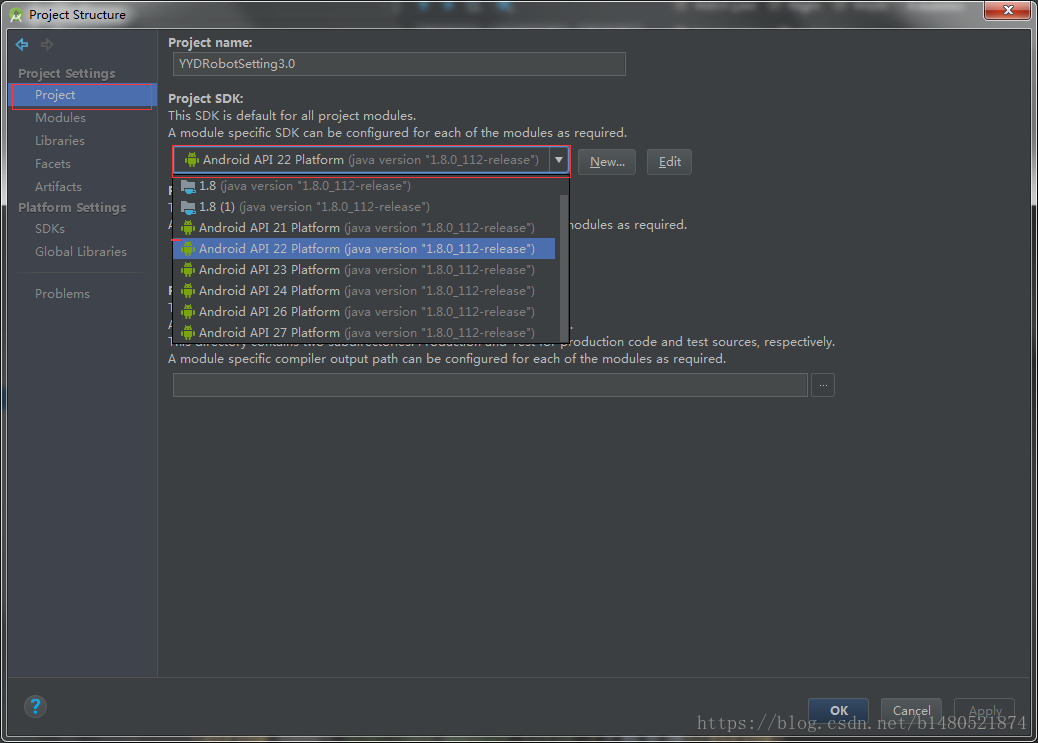Open Problems page in sidebar

pyautogui.click(x=62, y=294)
